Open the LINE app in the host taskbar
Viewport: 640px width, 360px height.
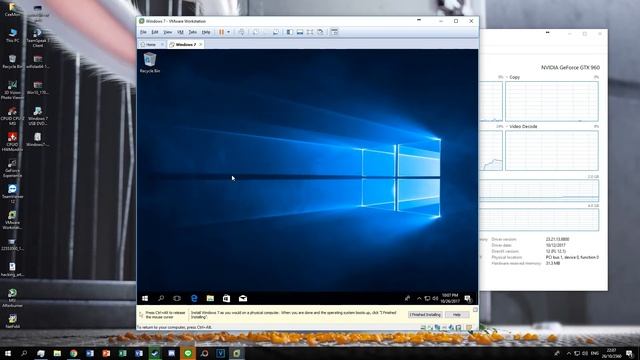(188, 353)
